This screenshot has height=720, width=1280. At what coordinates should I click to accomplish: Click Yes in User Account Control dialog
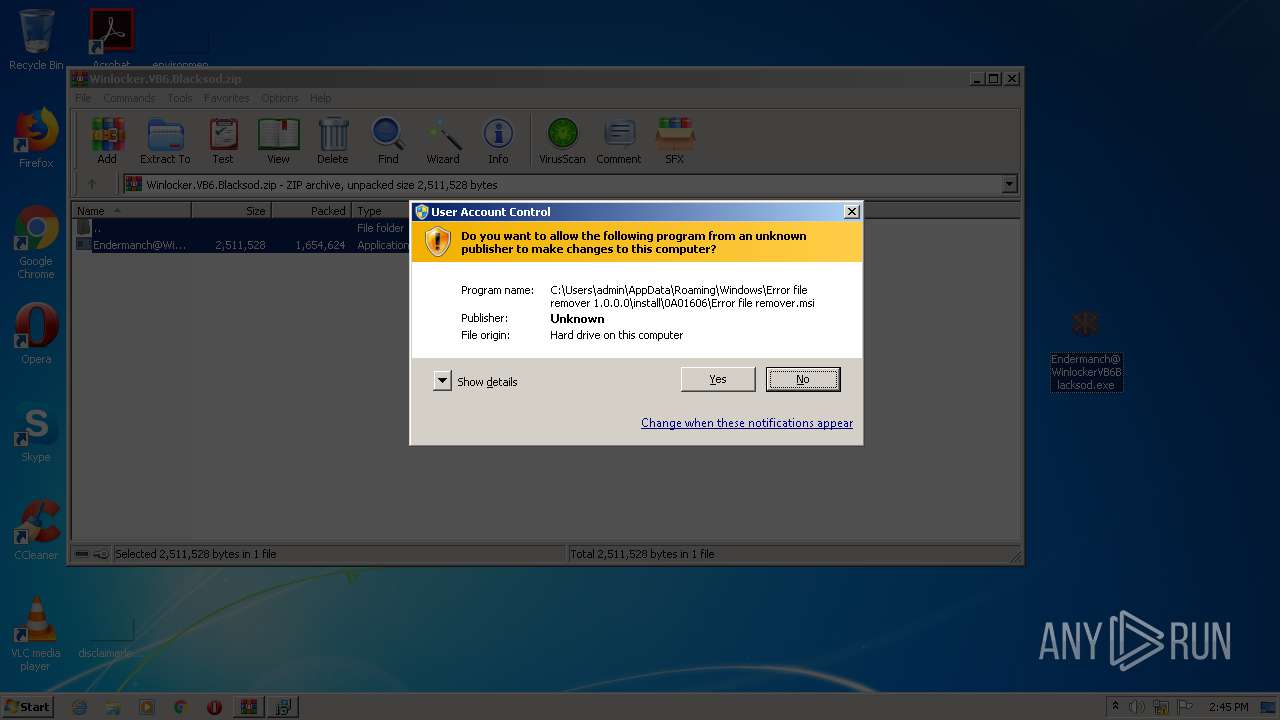(717, 379)
